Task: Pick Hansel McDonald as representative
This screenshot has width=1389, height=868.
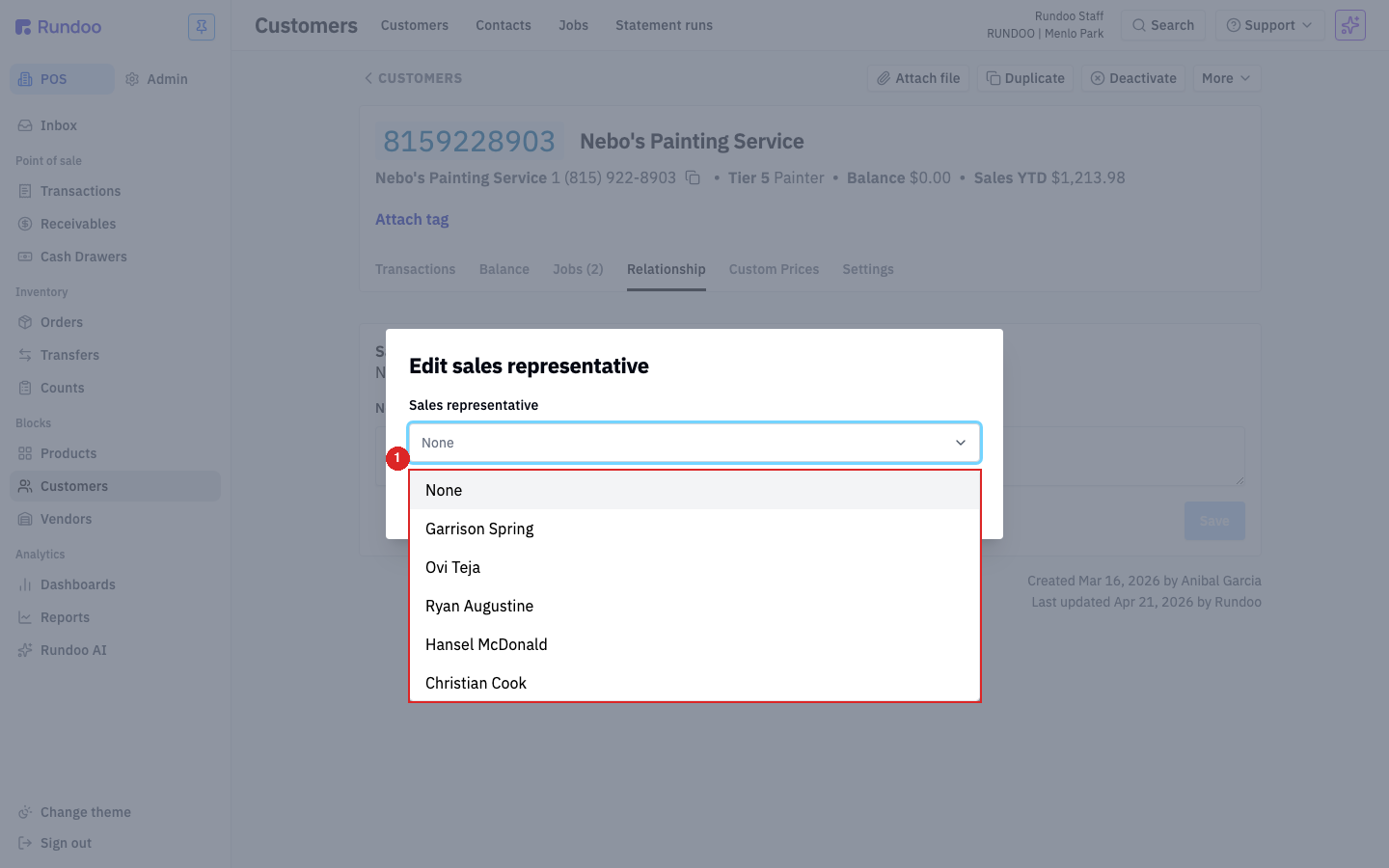Action: (x=694, y=644)
